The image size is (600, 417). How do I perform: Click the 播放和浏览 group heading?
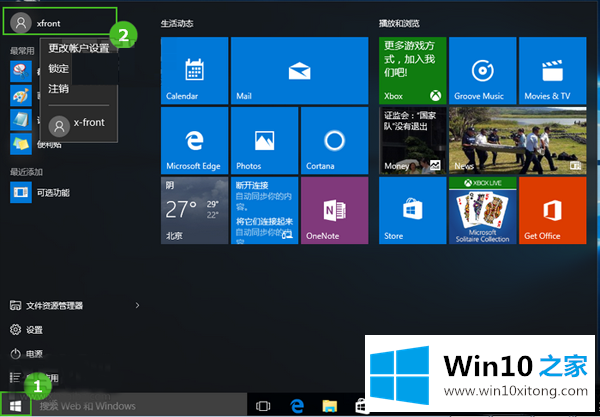point(399,24)
